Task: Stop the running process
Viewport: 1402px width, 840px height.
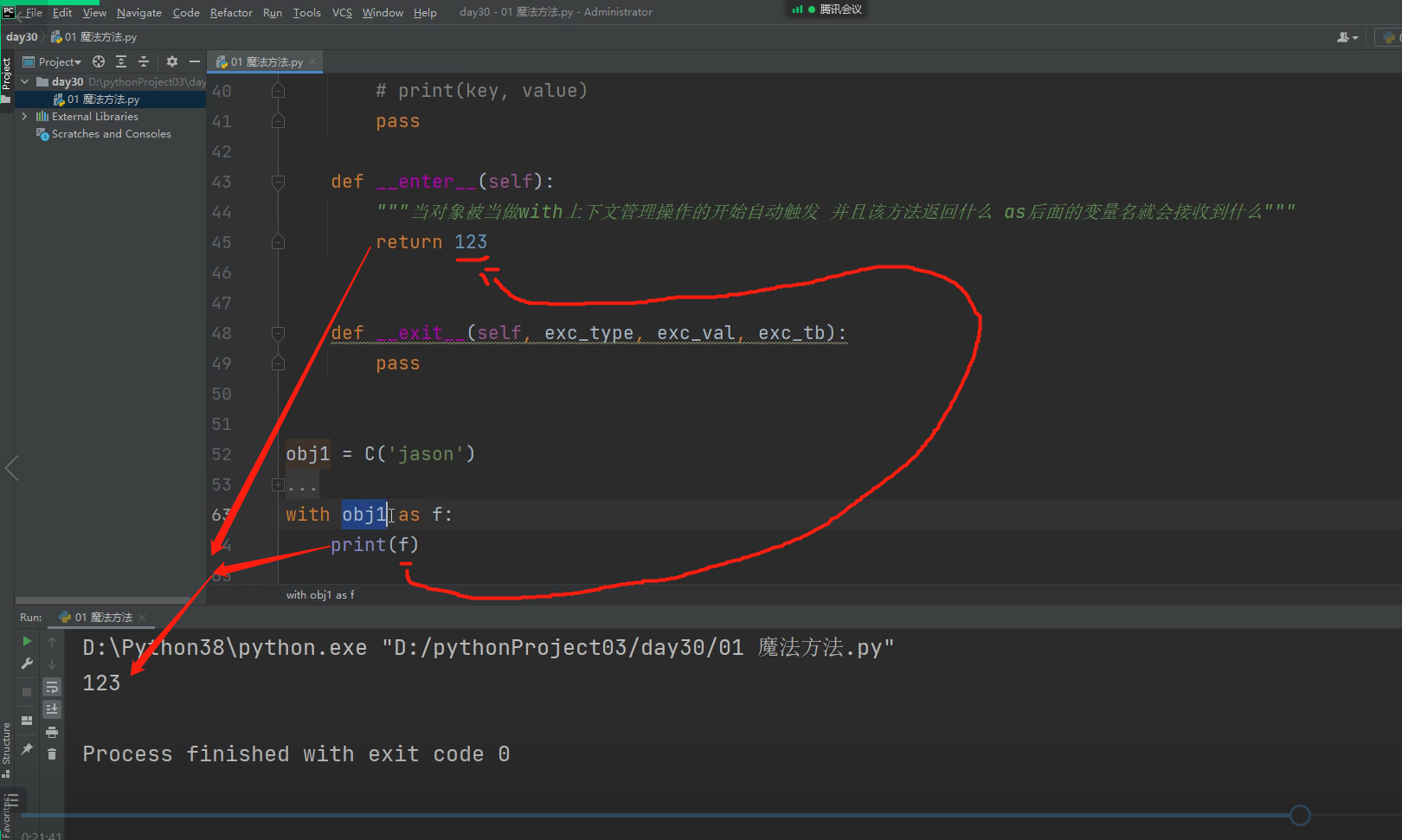Action: pyautogui.click(x=27, y=692)
